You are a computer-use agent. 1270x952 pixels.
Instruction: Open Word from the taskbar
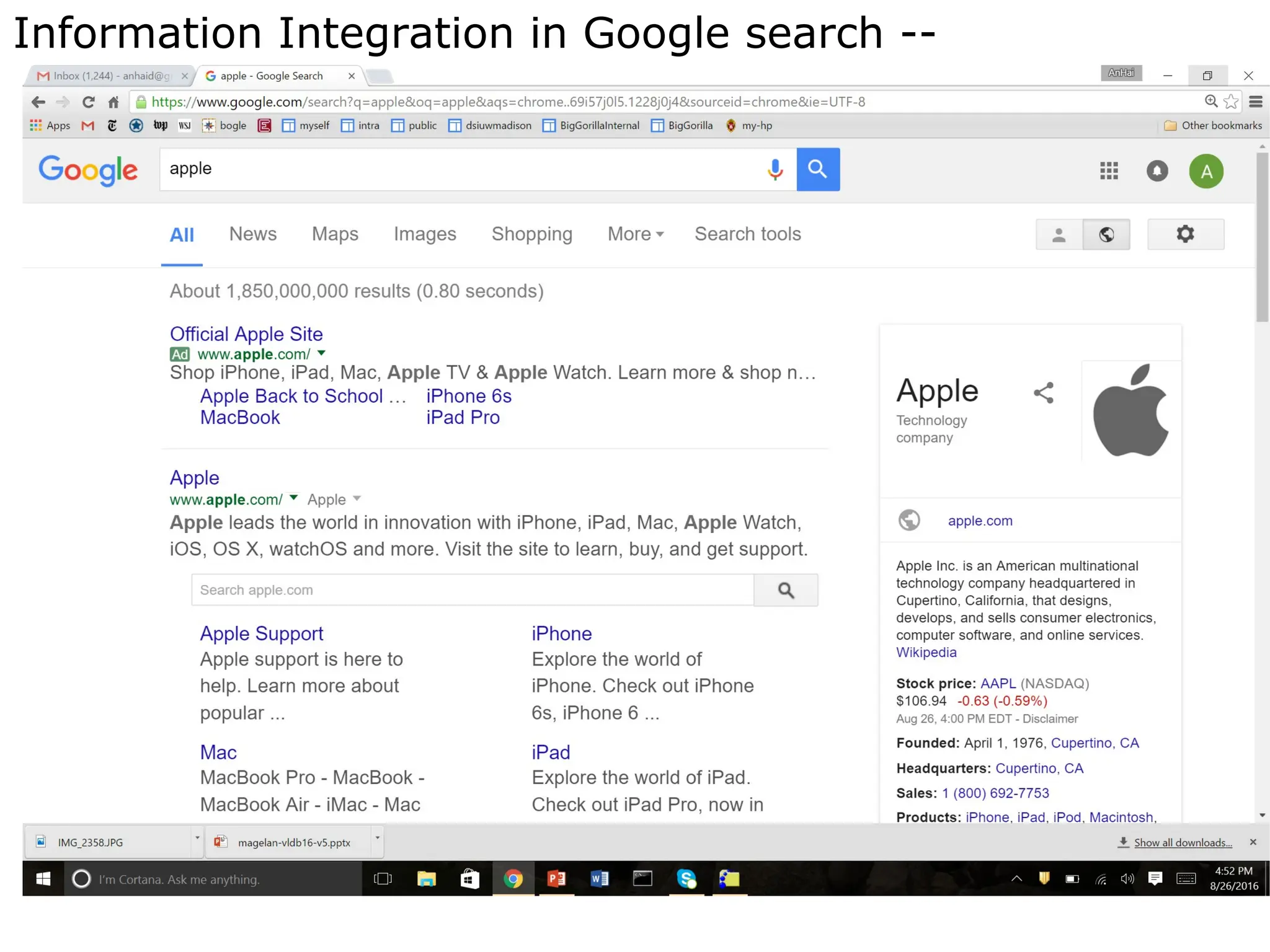point(600,879)
